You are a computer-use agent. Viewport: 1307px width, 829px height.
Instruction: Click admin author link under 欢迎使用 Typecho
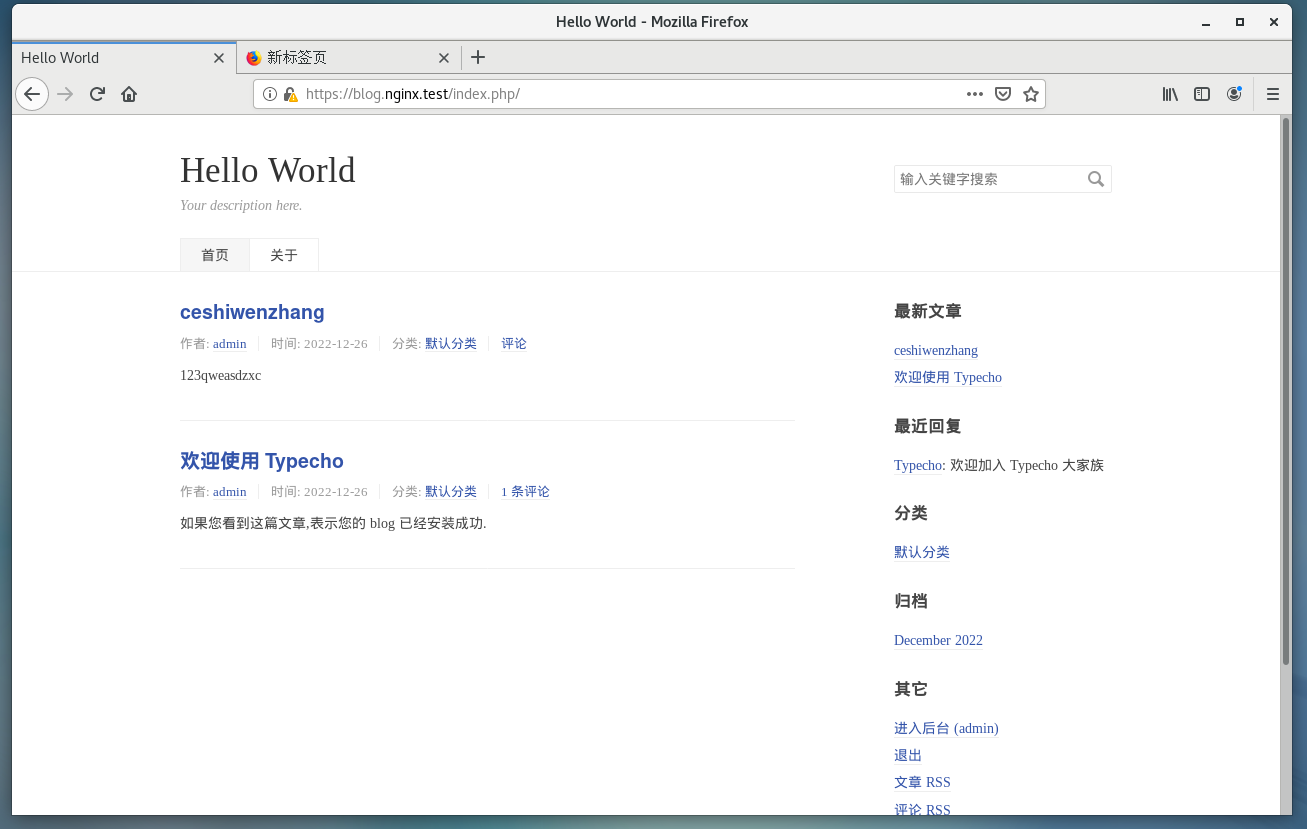click(x=230, y=492)
